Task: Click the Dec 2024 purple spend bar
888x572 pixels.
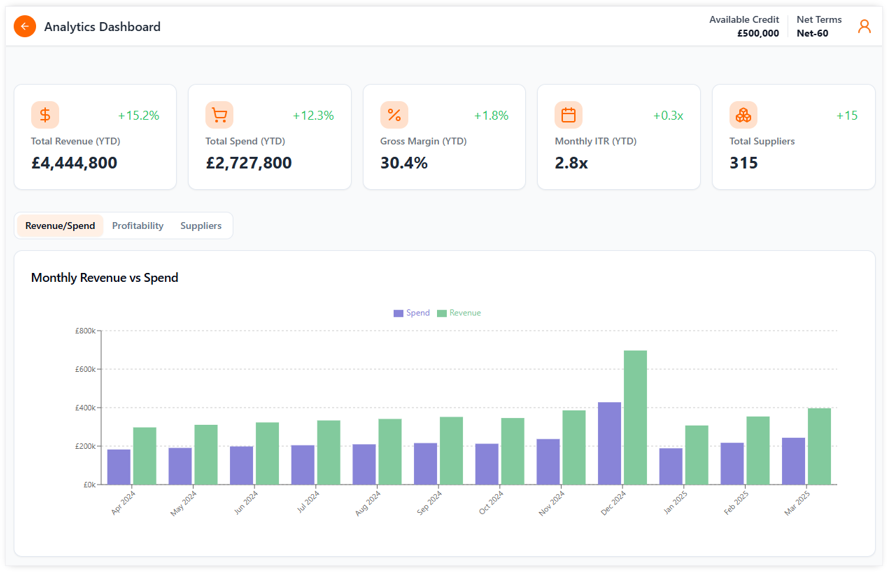Action: pos(609,444)
